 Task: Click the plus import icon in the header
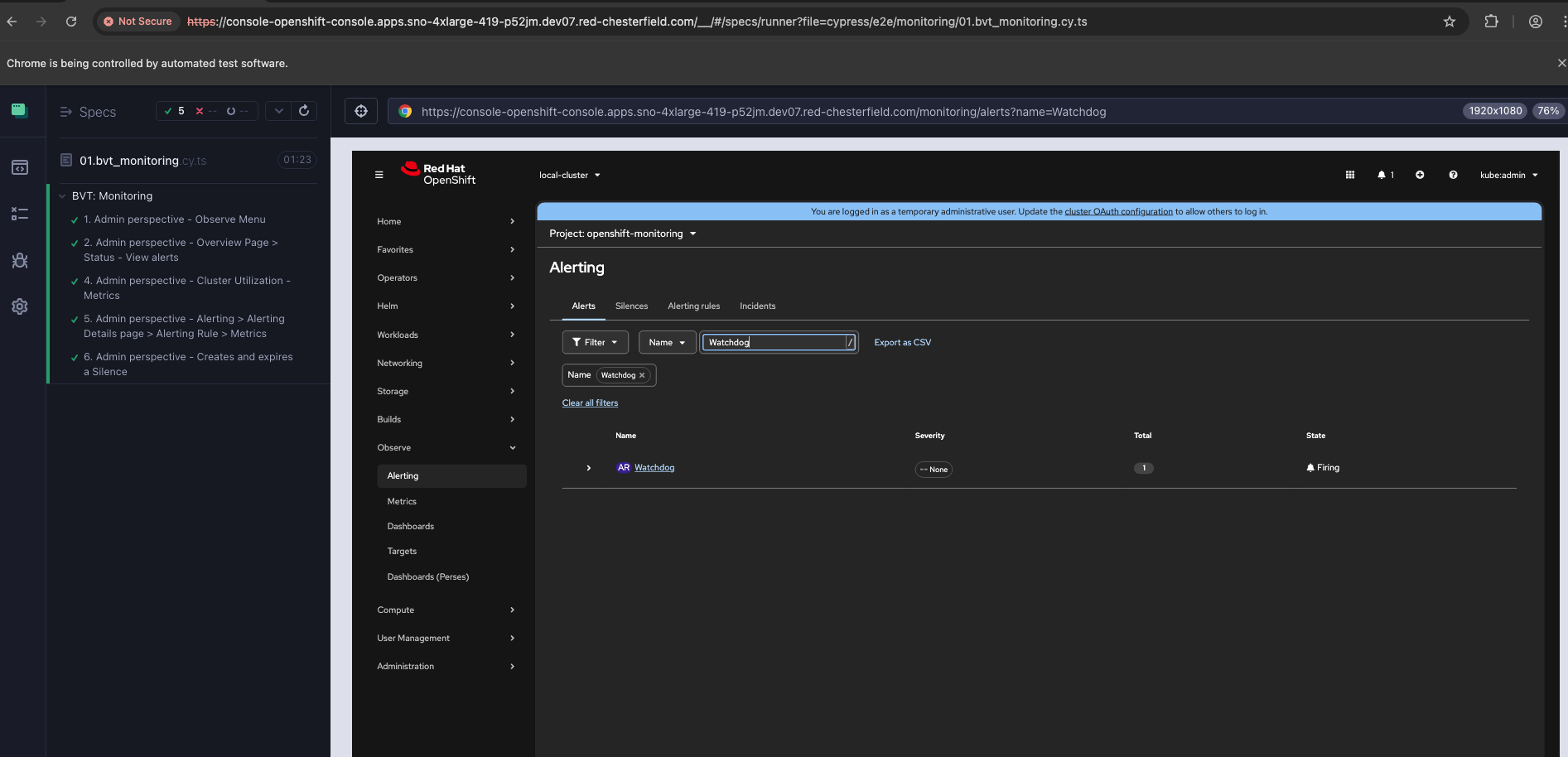(1420, 175)
